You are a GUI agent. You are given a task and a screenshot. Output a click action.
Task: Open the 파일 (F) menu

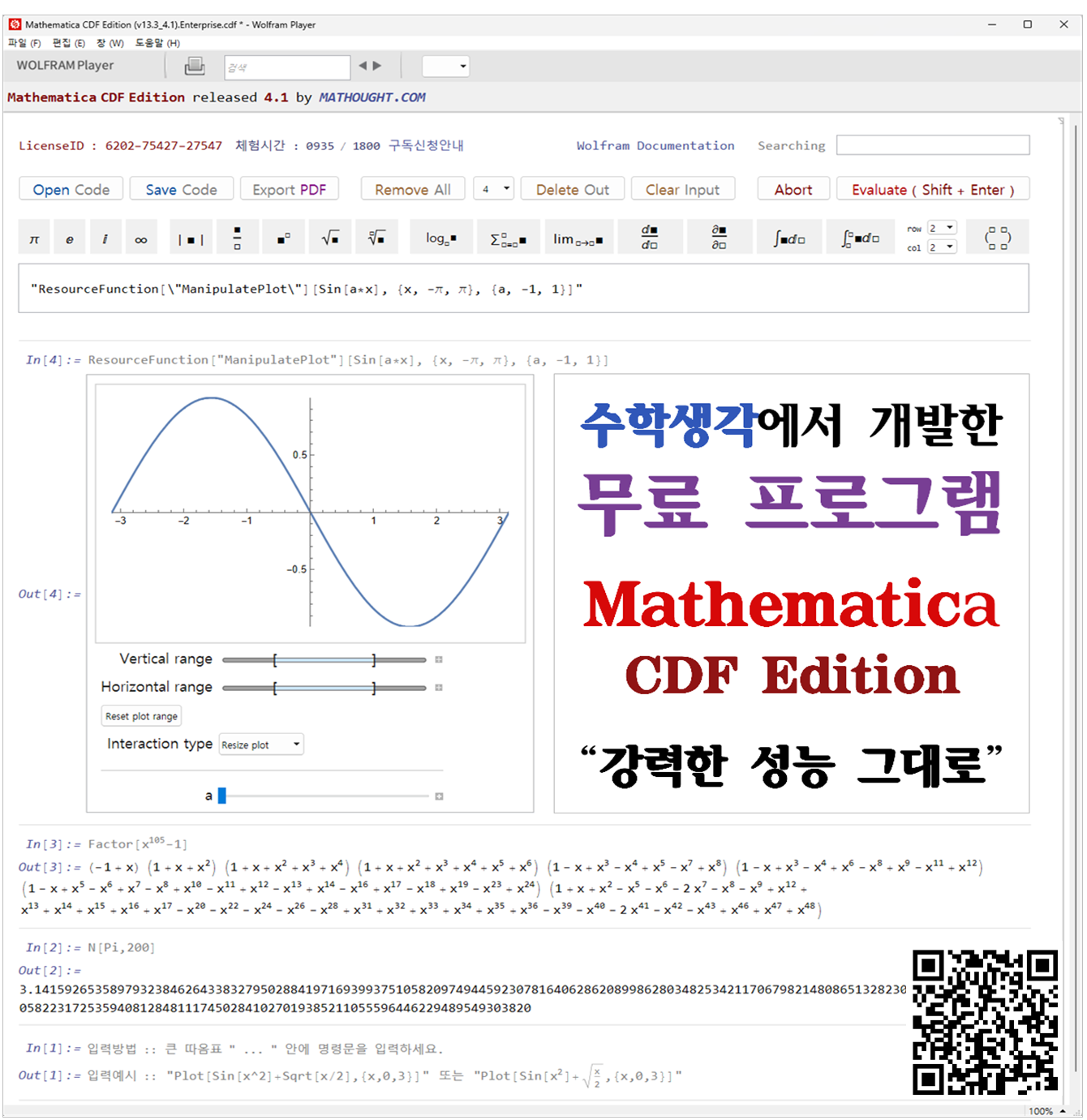(x=24, y=43)
